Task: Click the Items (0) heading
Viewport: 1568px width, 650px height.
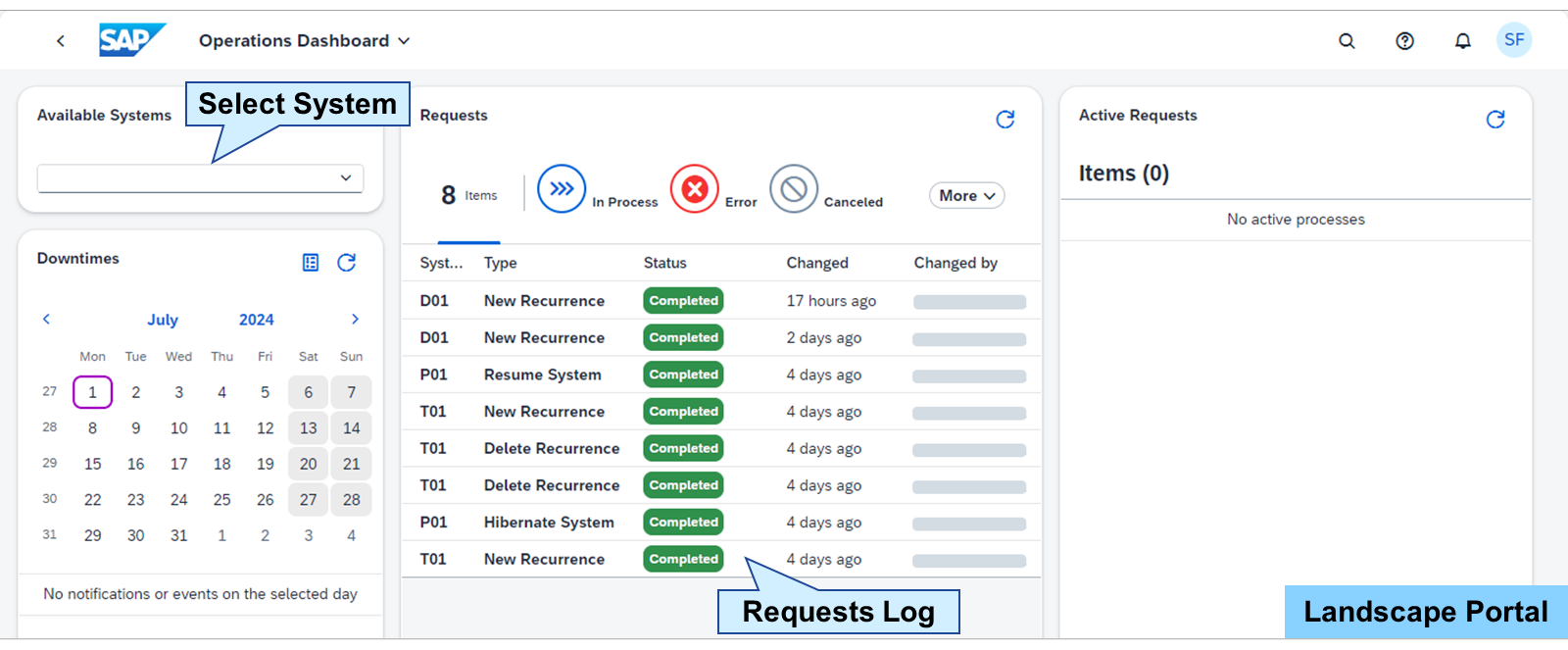Action: (x=1124, y=174)
